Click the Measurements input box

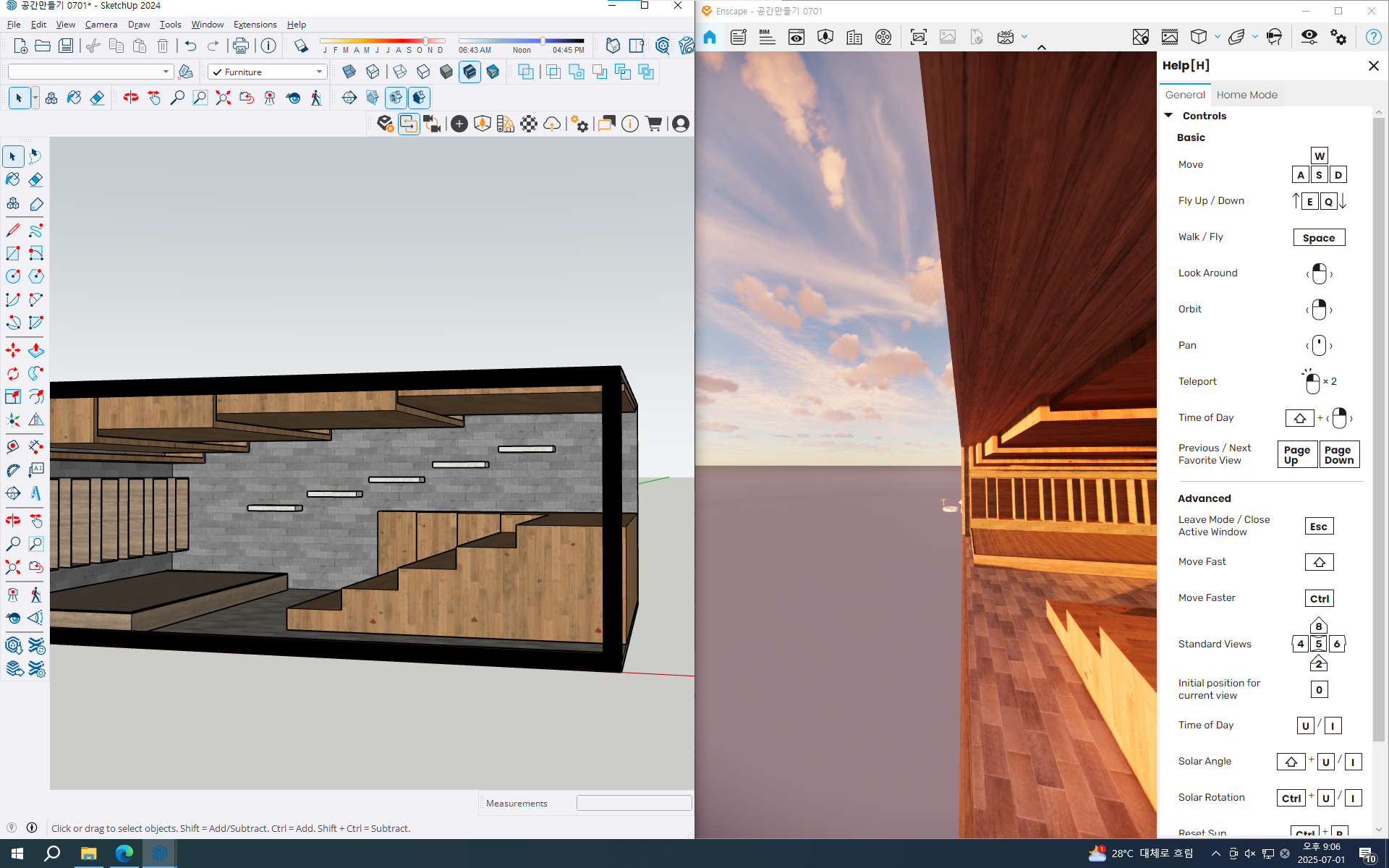pos(634,803)
